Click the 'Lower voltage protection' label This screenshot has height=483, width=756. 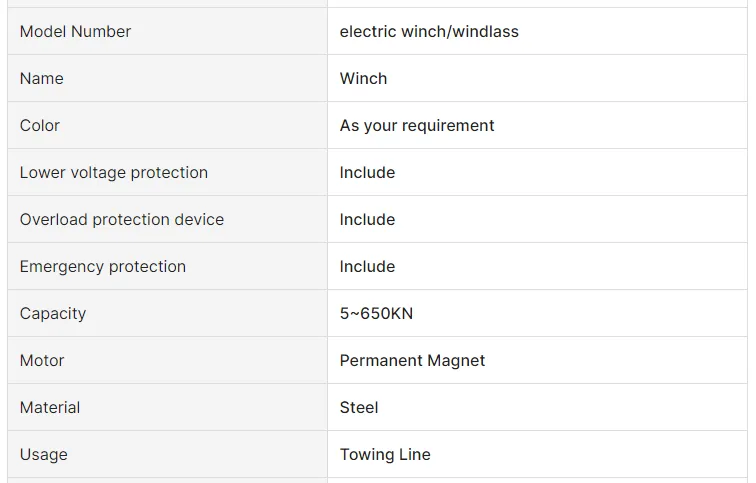pos(114,173)
